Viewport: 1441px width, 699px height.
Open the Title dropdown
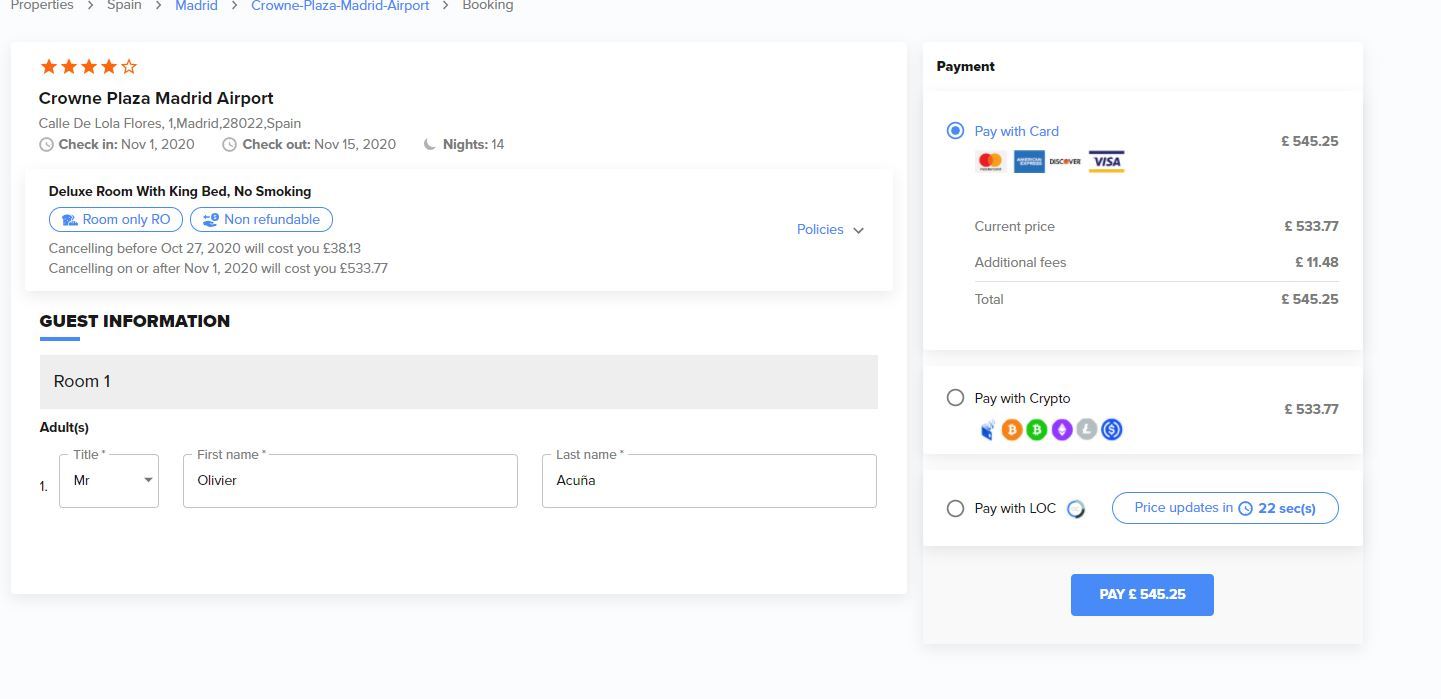109,481
